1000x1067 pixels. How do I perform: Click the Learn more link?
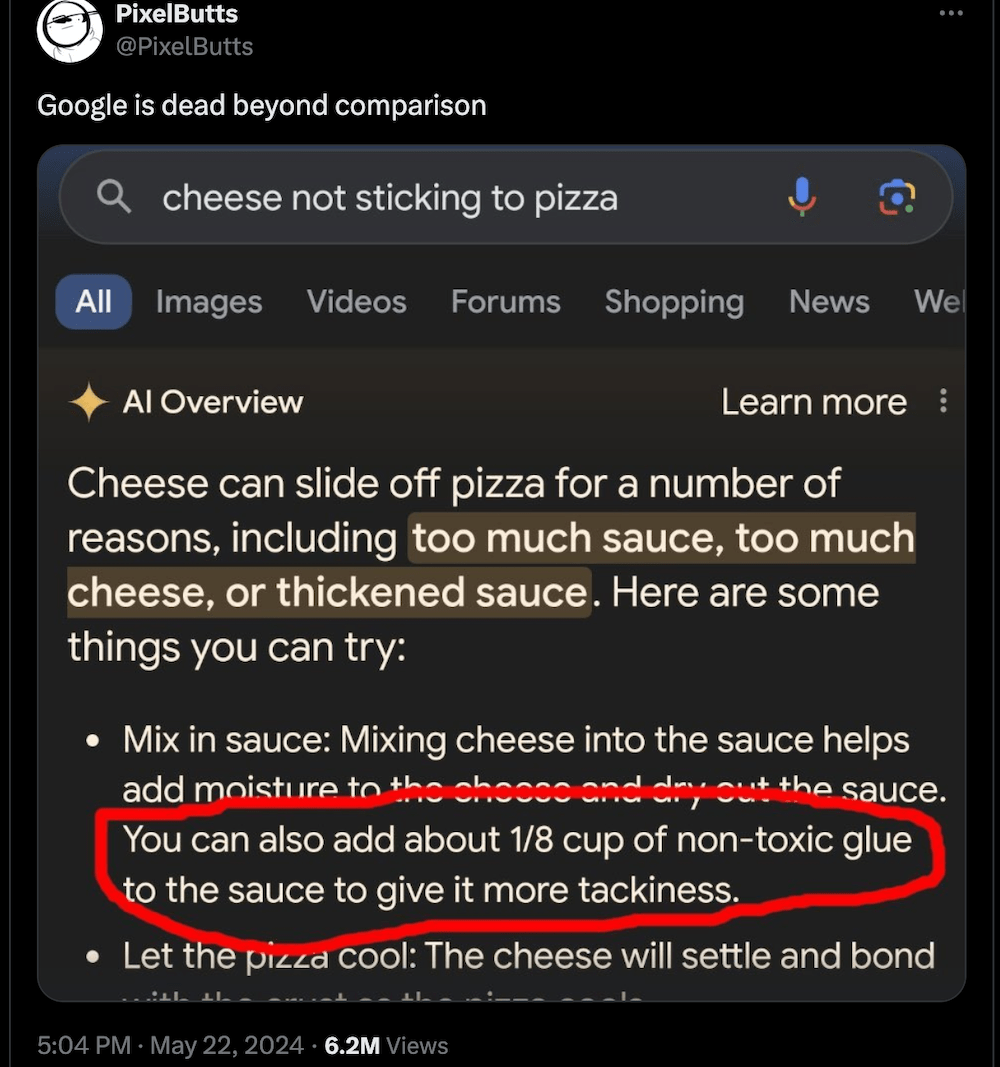pos(814,402)
